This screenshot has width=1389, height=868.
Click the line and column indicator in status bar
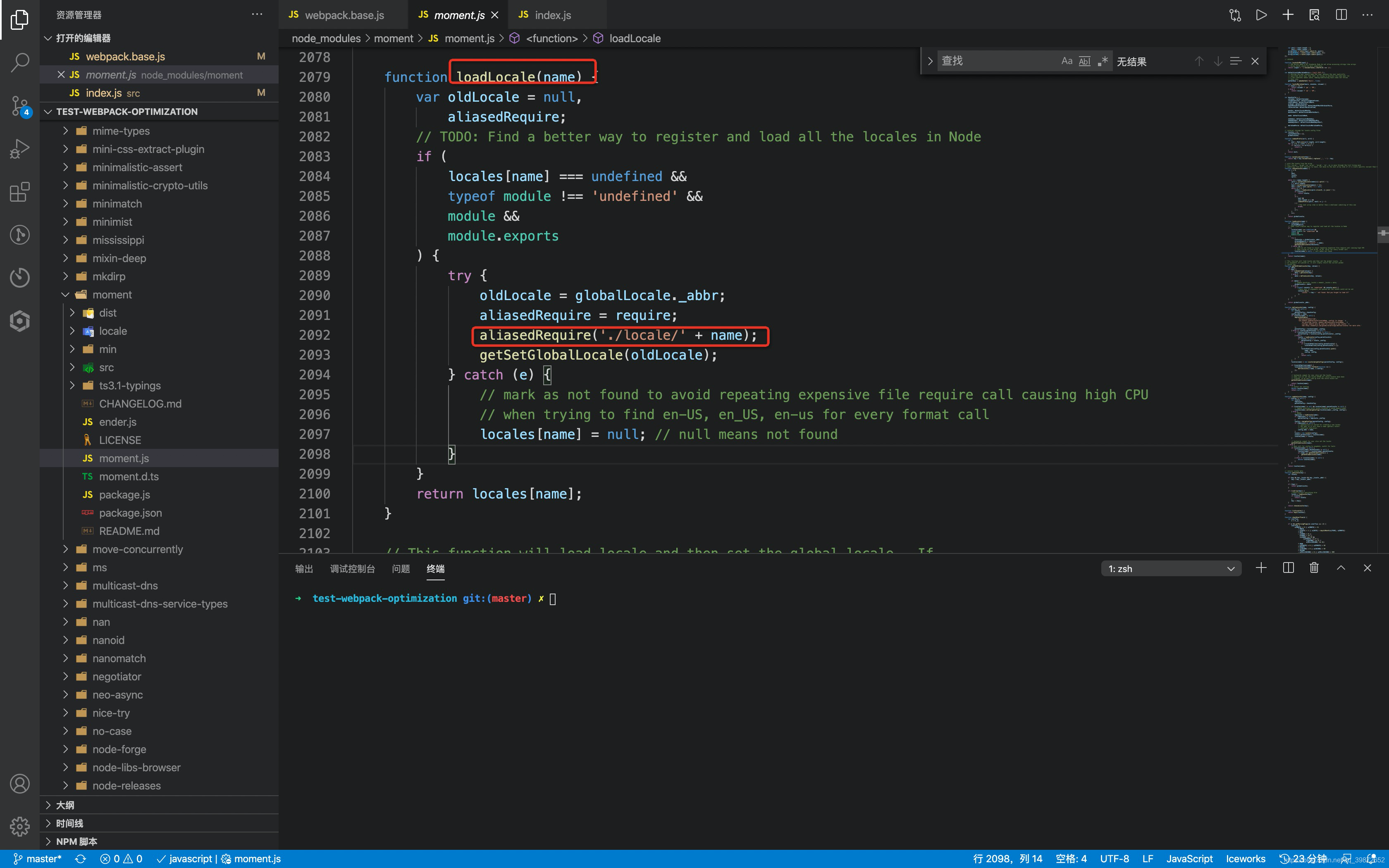pos(1007,859)
